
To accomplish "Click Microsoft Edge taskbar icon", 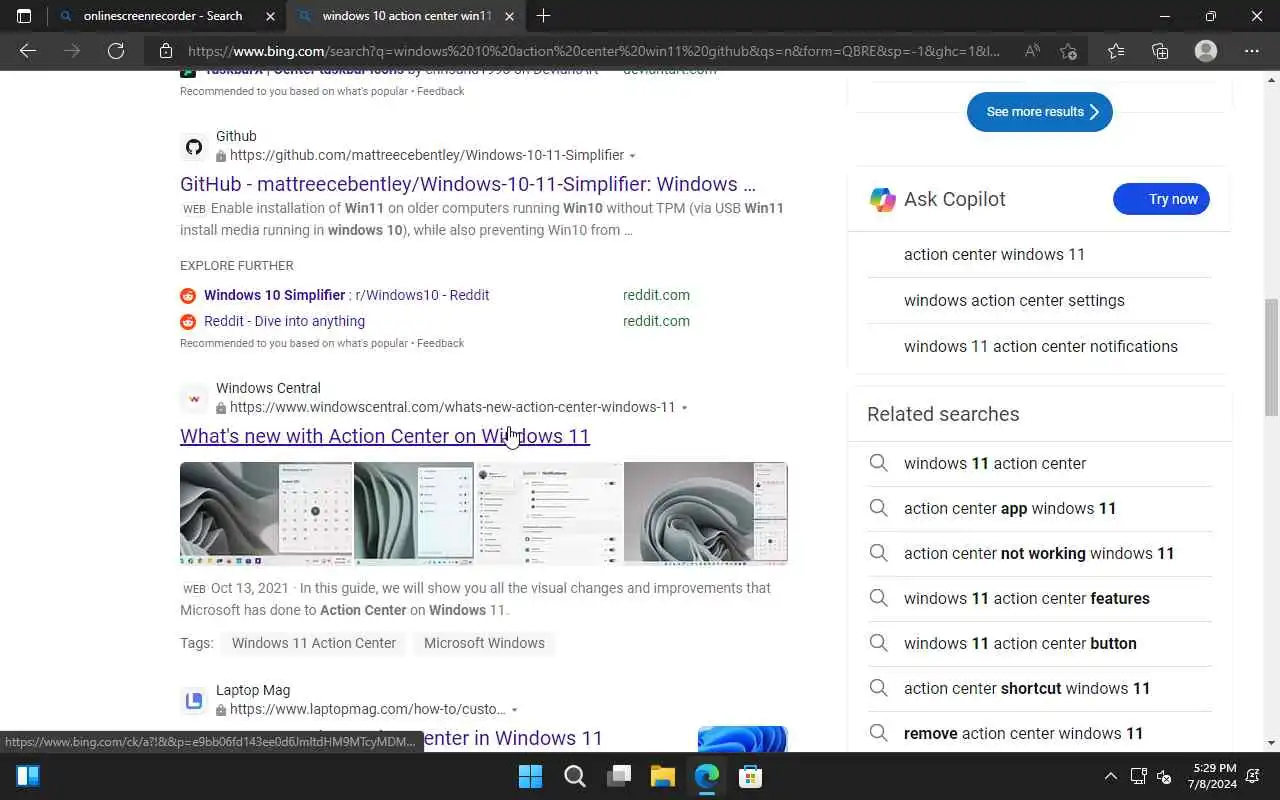I will pos(706,776).
